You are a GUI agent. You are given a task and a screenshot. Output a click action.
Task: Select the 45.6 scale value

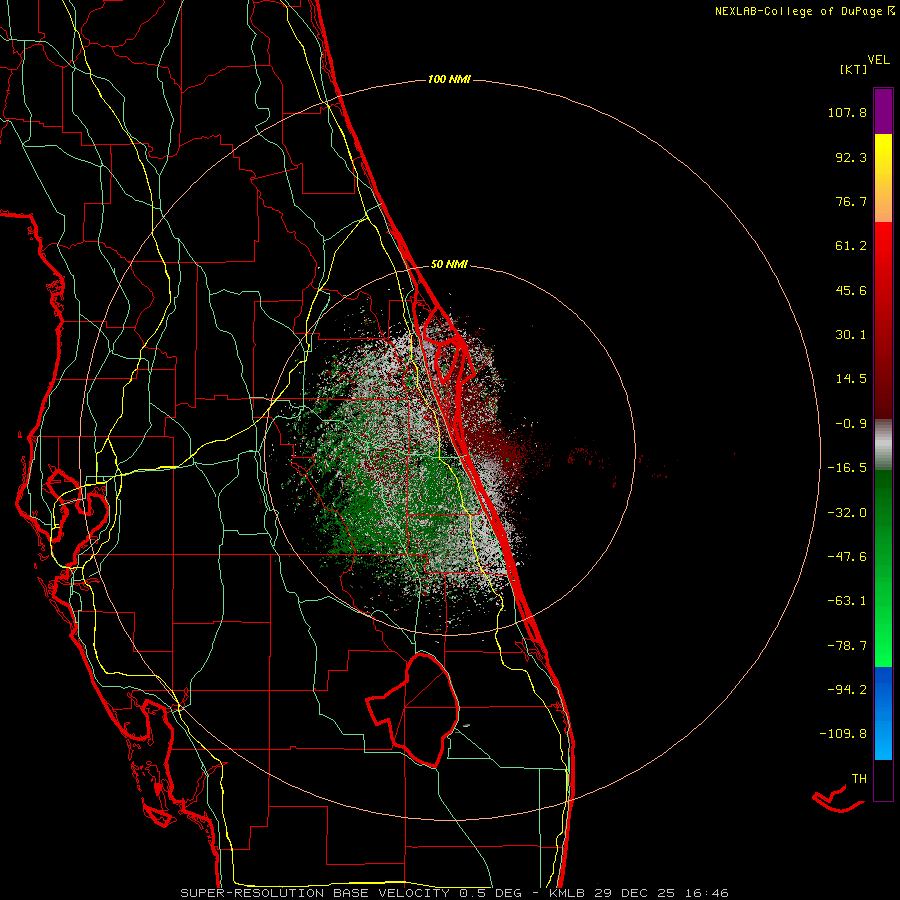(x=851, y=290)
